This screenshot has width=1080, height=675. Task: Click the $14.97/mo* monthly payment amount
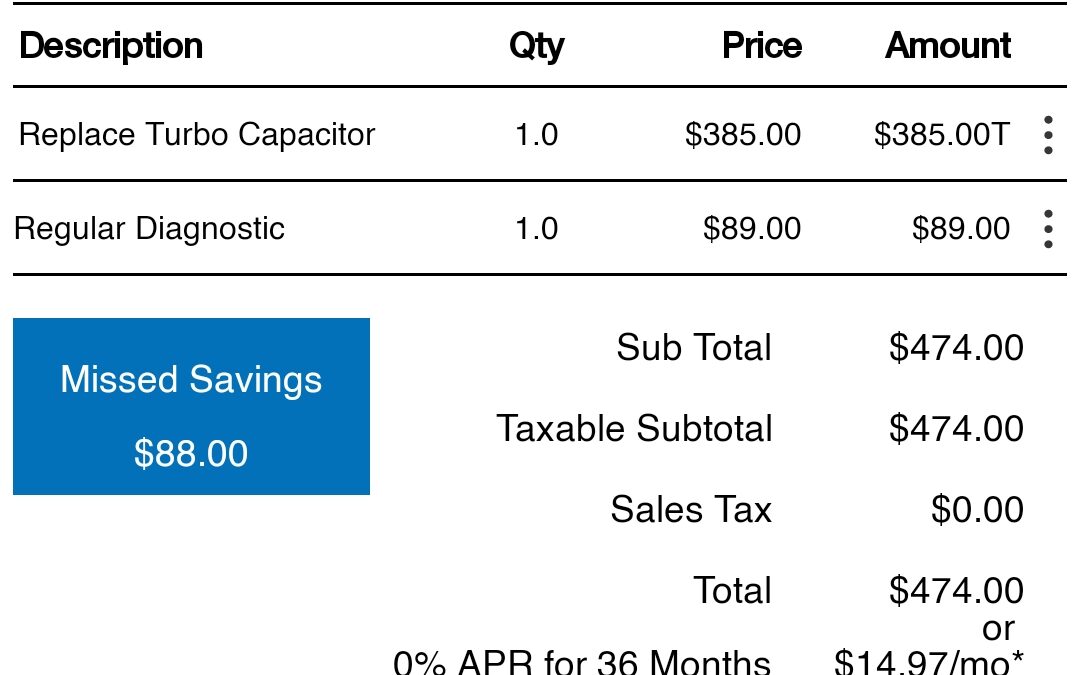click(928, 662)
